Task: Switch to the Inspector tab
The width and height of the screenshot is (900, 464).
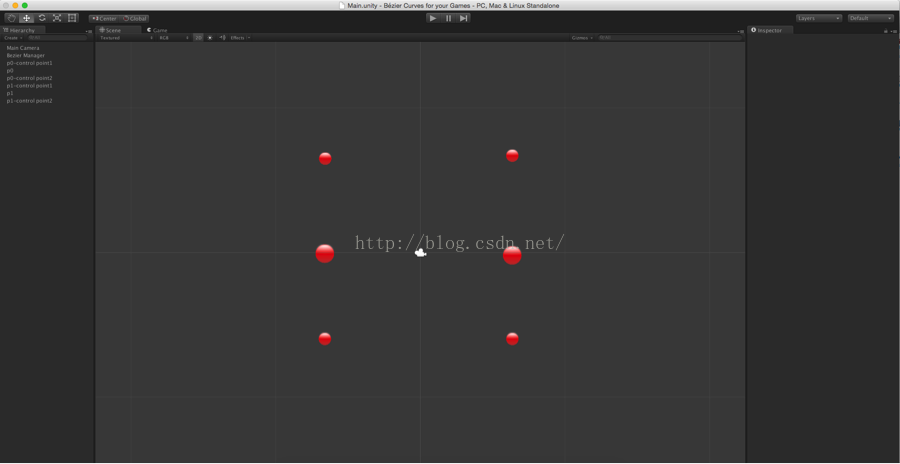Action: point(770,30)
